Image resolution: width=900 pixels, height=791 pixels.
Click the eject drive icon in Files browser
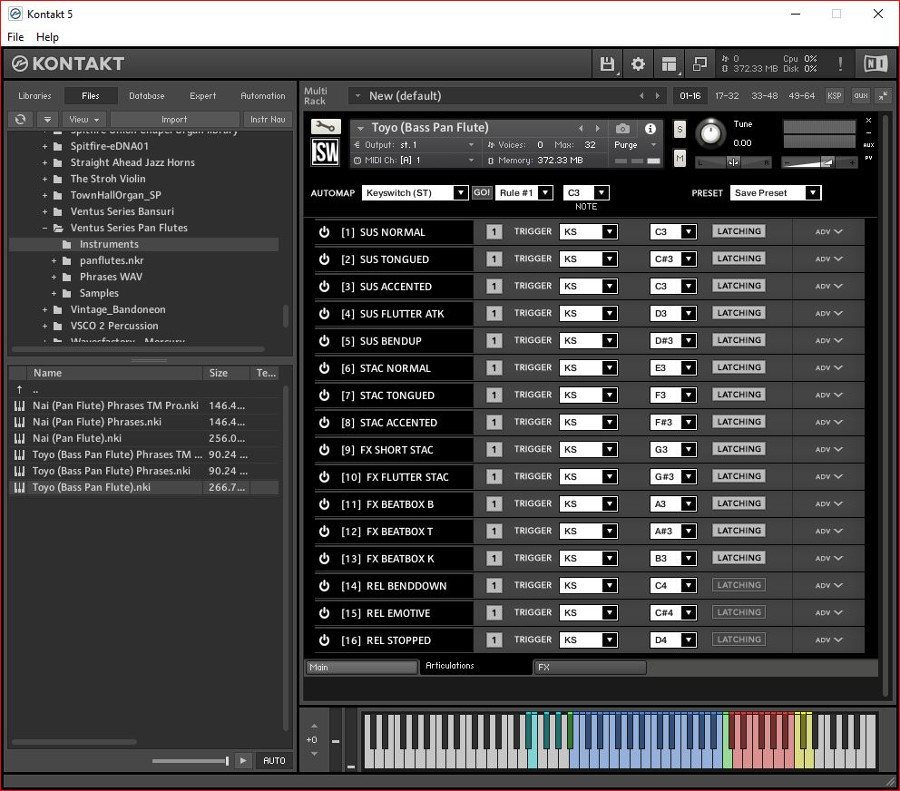coord(48,119)
